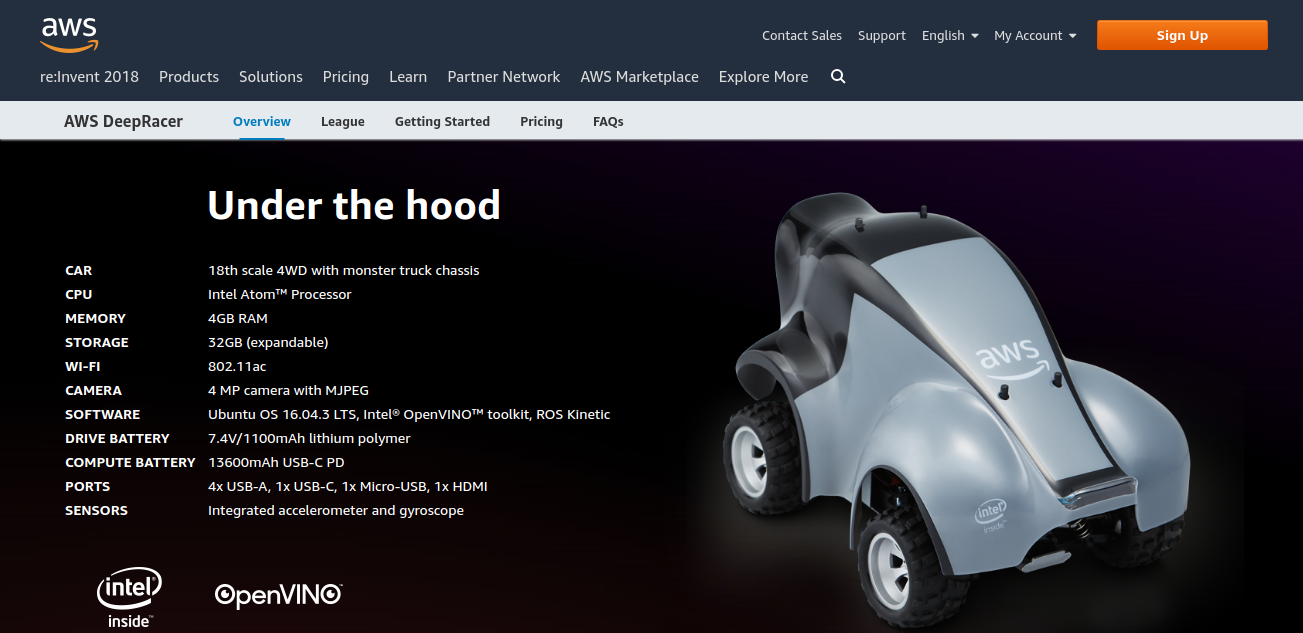Click the OpenVINO logo
Screen dimensions: 1303x633
click(x=279, y=595)
